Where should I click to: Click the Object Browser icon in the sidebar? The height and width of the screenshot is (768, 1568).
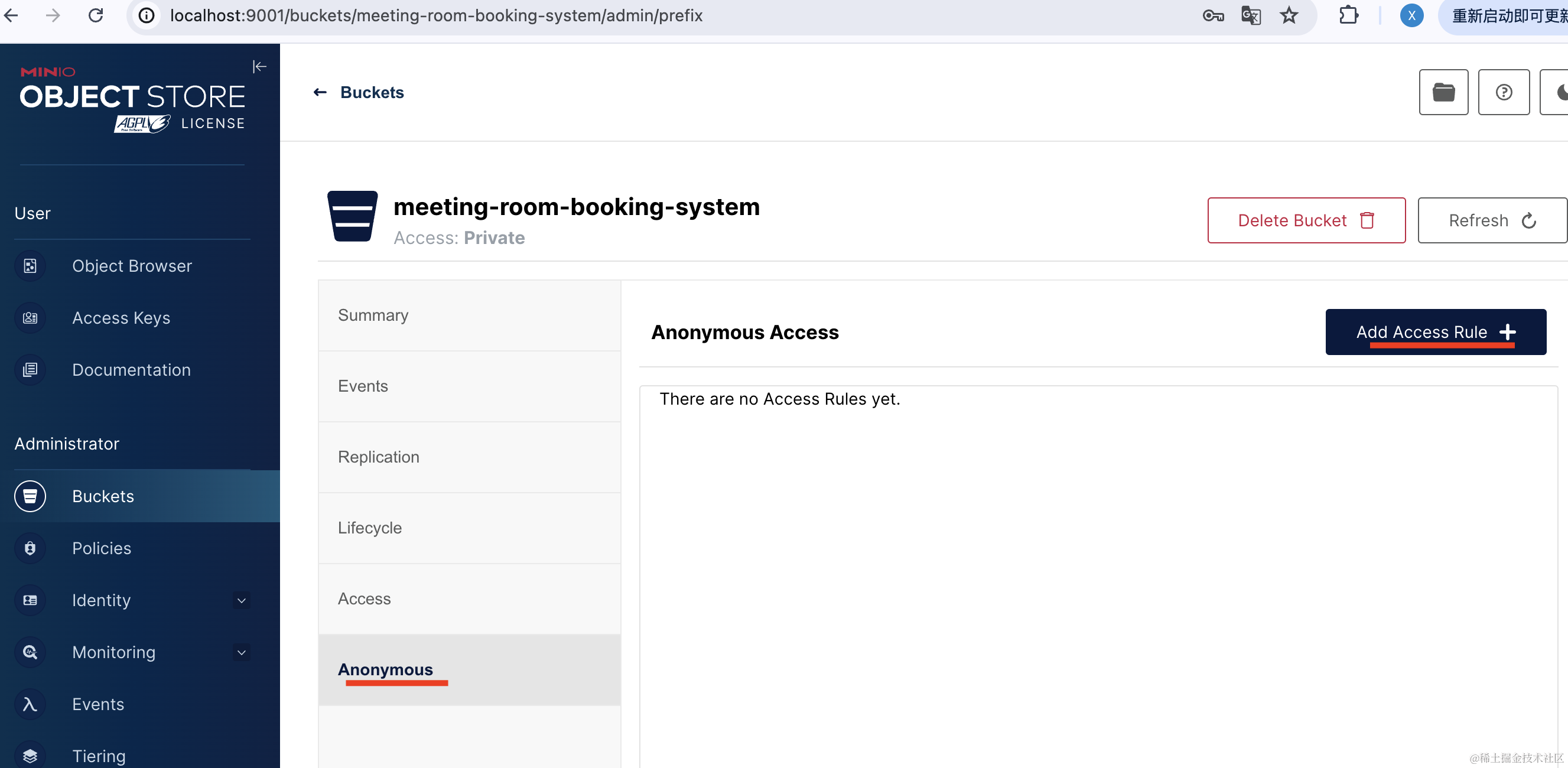point(30,266)
